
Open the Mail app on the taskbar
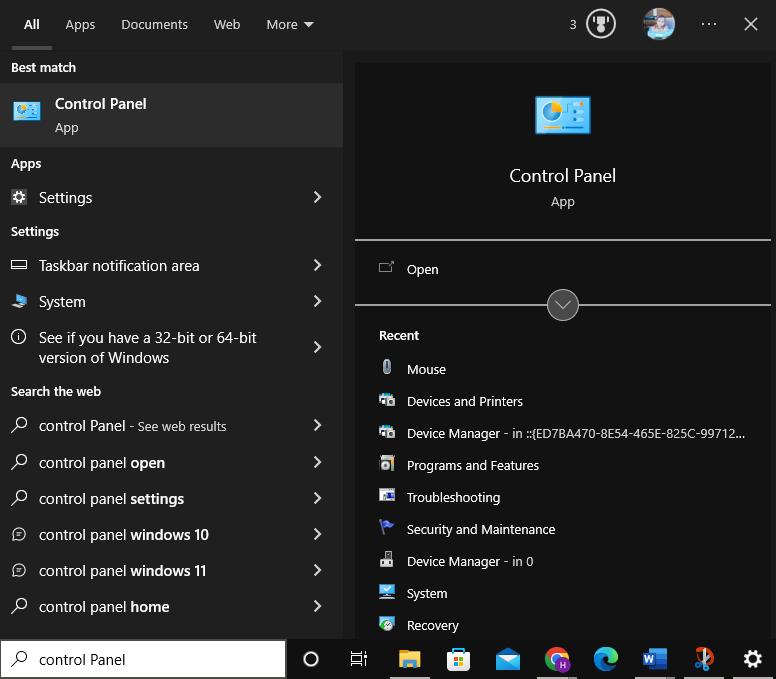[508, 660]
